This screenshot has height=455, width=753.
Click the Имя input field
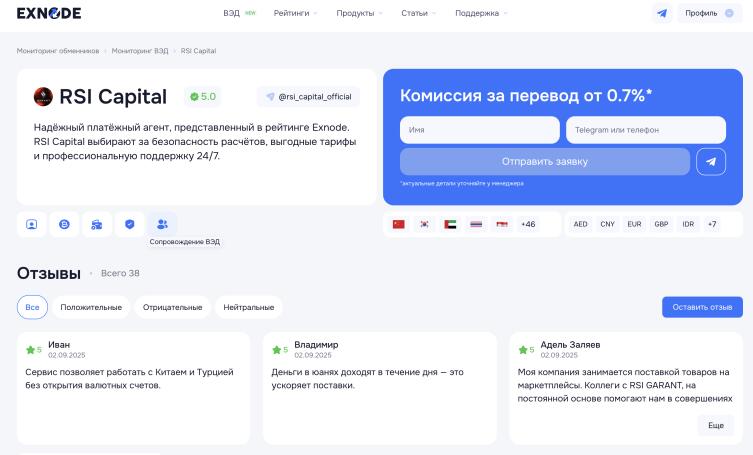480,130
